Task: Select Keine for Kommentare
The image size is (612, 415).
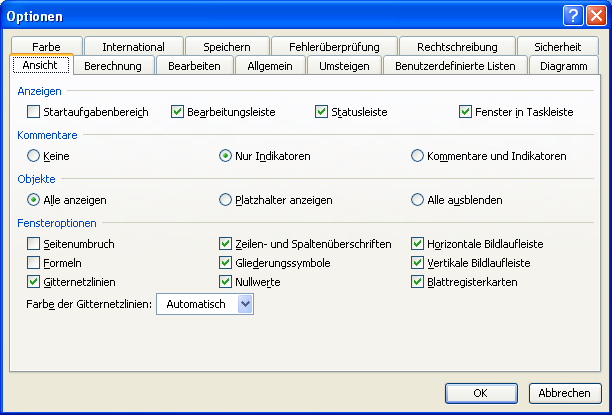Action: 34,156
